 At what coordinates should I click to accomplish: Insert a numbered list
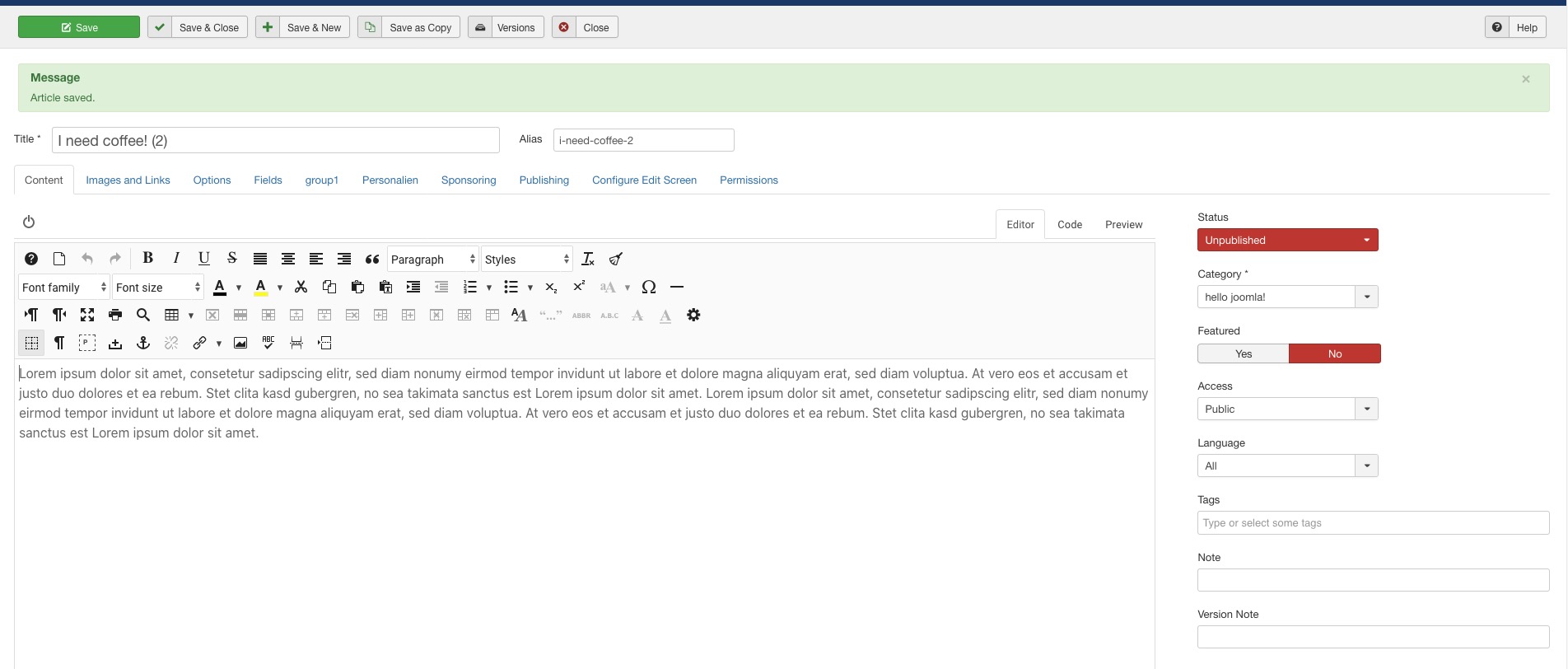[470, 287]
